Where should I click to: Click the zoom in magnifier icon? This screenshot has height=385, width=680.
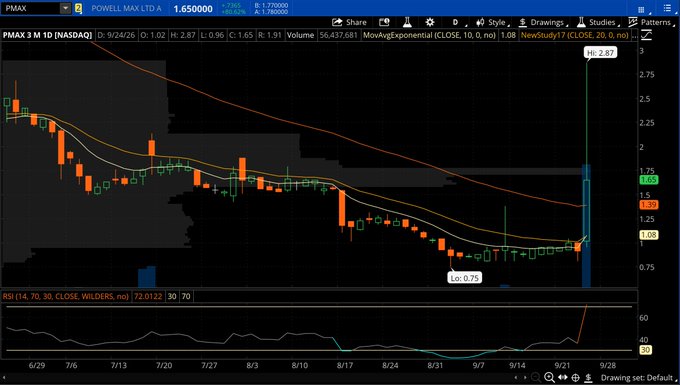tap(549, 378)
